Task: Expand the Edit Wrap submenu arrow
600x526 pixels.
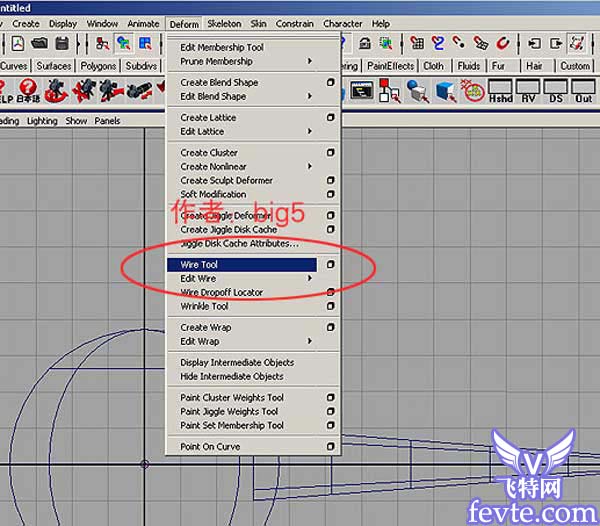Action: (x=310, y=341)
